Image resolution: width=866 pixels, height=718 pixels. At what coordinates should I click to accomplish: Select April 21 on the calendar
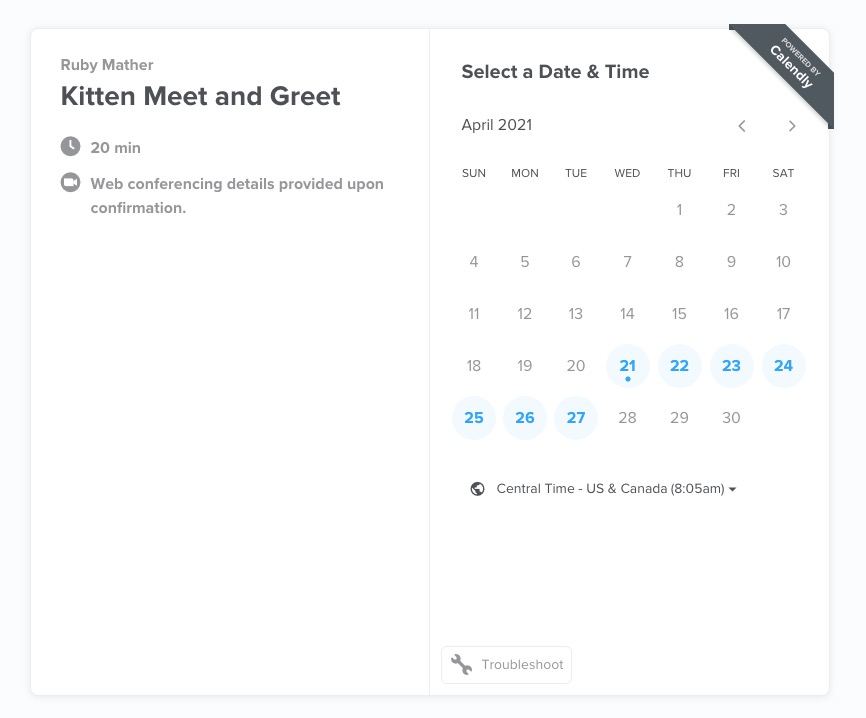[x=627, y=366]
